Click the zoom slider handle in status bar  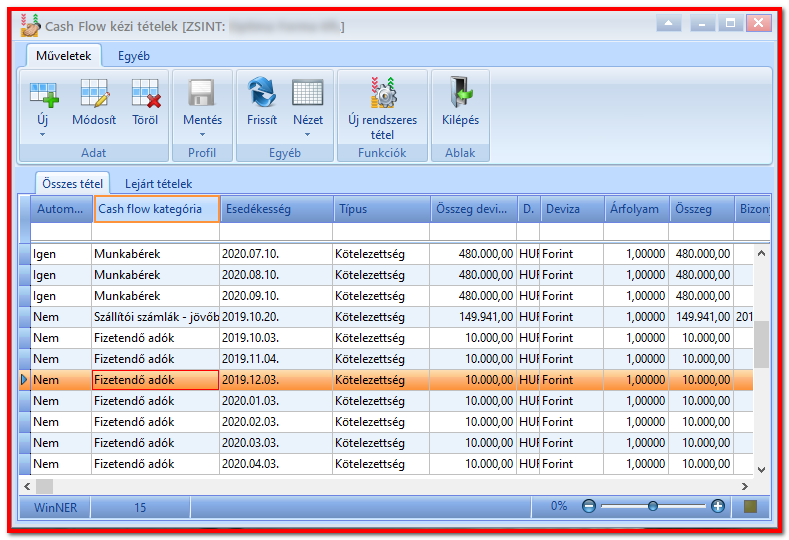[653, 506]
